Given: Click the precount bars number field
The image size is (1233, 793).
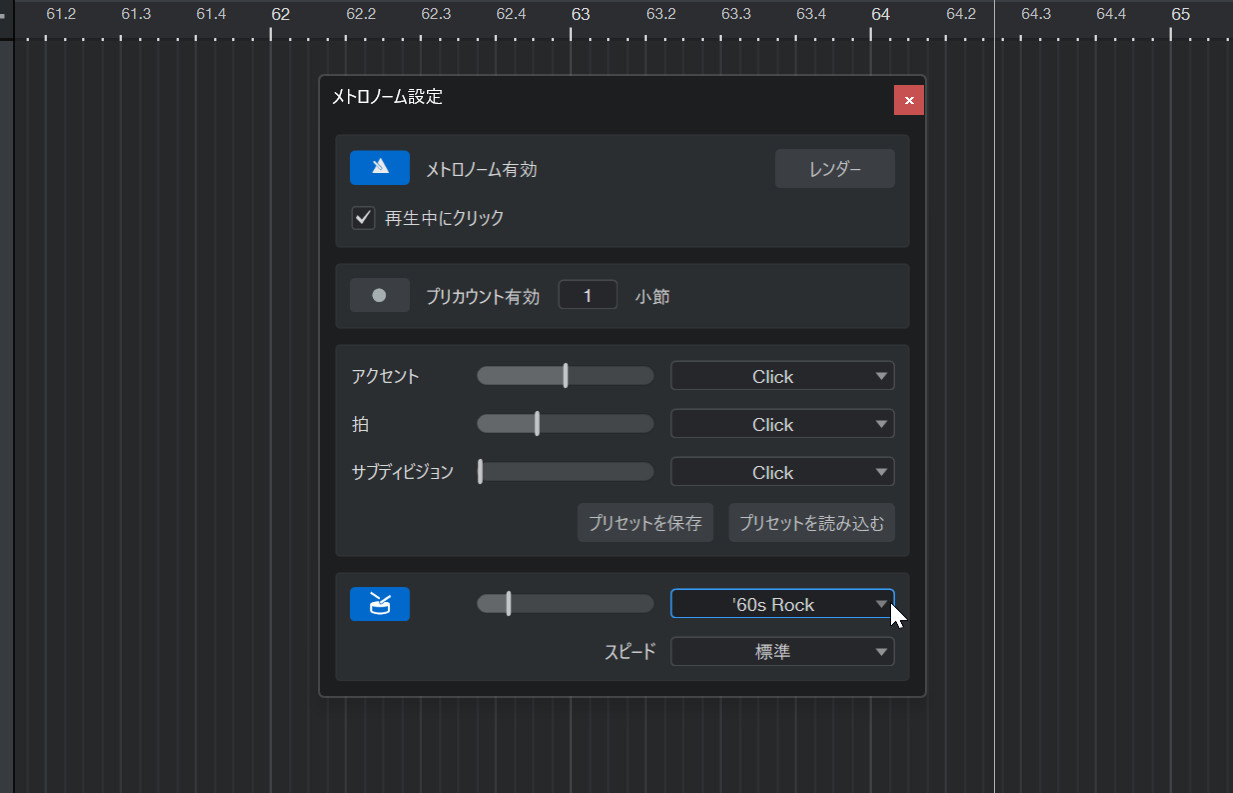Looking at the screenshot, I should (587, 296).
